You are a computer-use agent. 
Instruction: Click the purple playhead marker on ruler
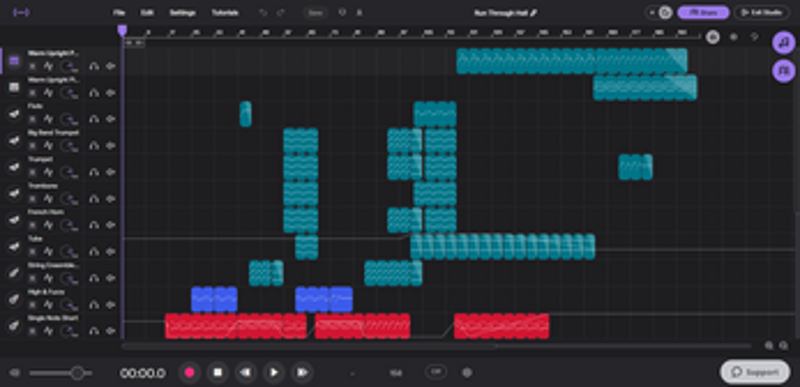(122, 30)
